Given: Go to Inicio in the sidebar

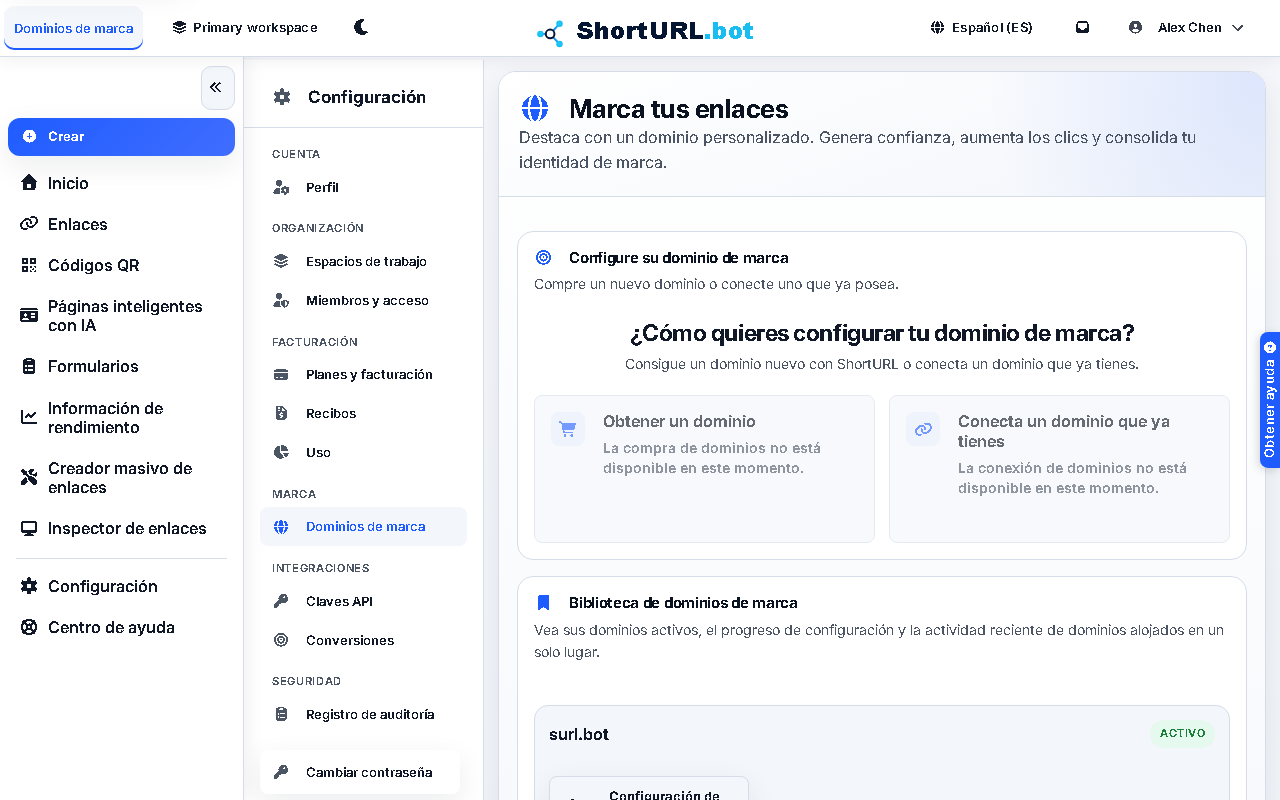Looking at the screenshot, I should (121, 183).
